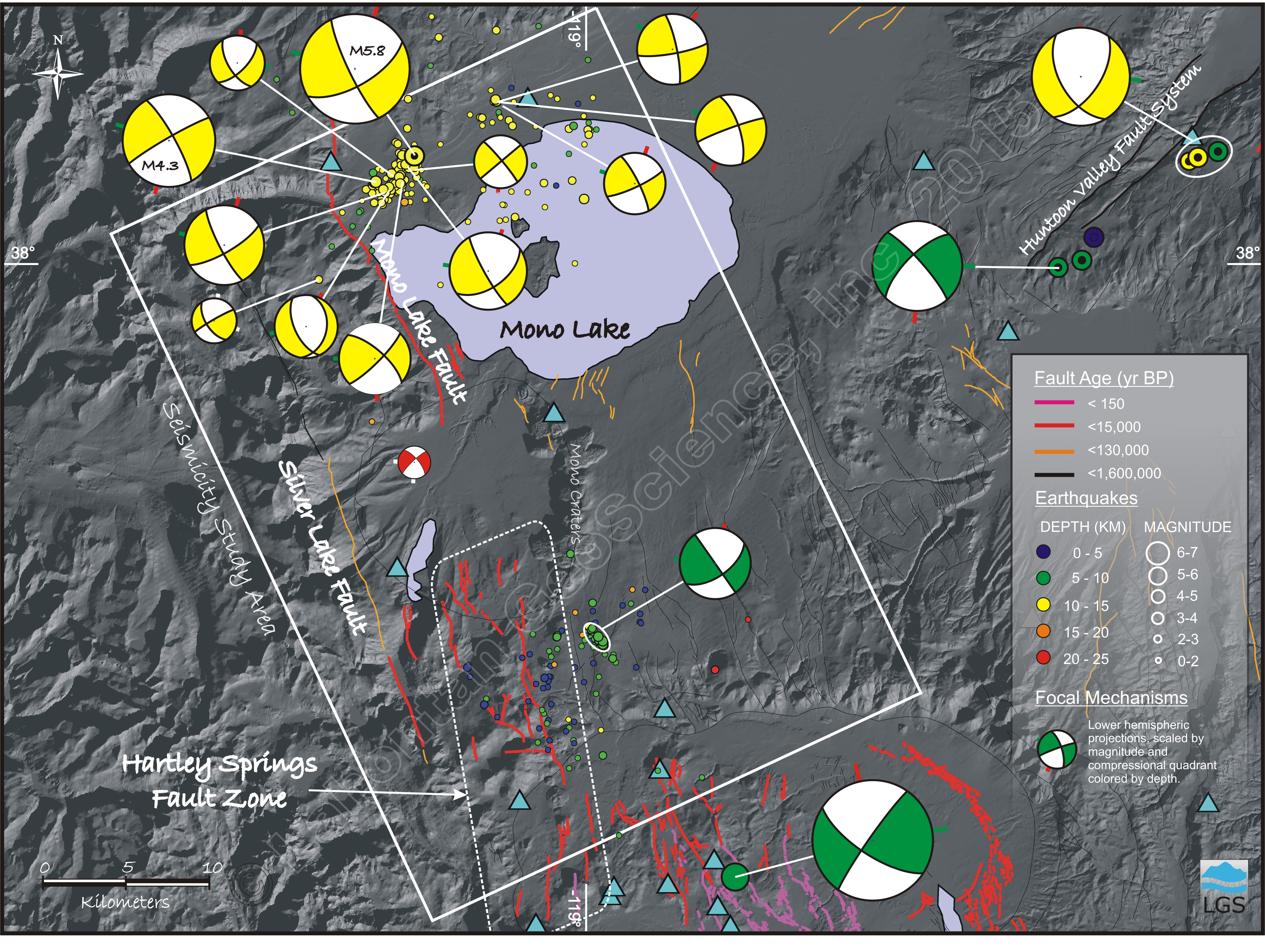Click the "Earthquakes" legend heading
The height and width of the screenshot is (952, 1265).
(x=1086, y=498)
